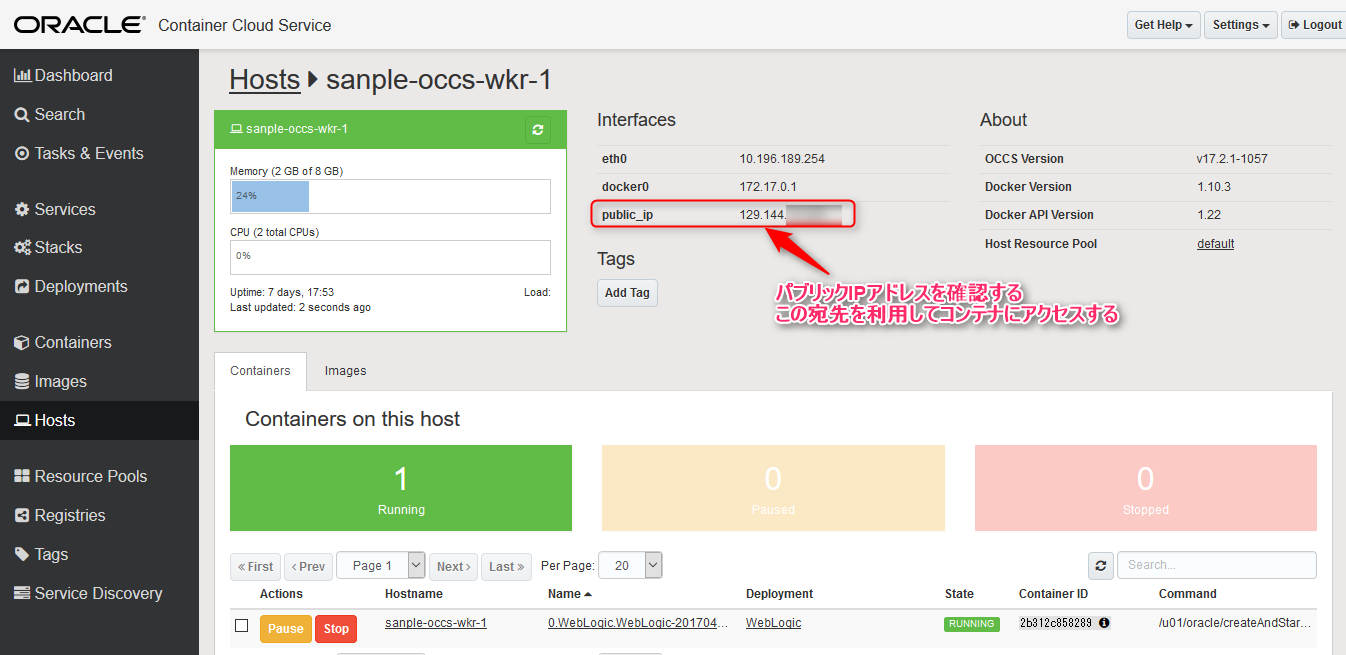Pause the WebLogic container

[x=285, y=629]
